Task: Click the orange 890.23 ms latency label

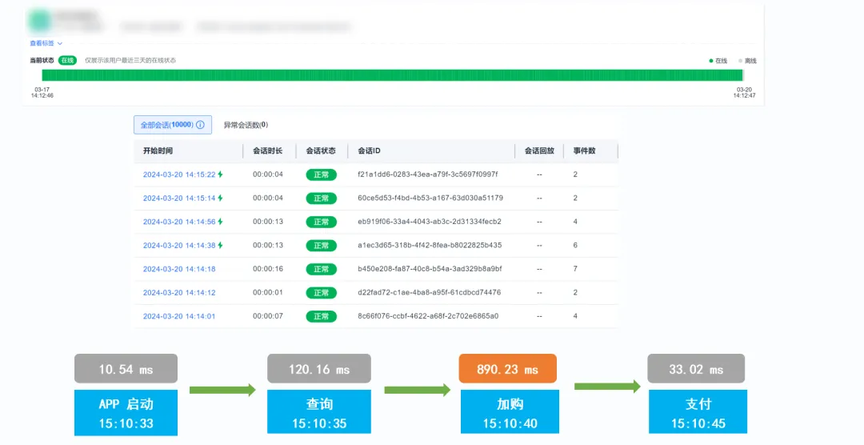Action: pos(507,369)
